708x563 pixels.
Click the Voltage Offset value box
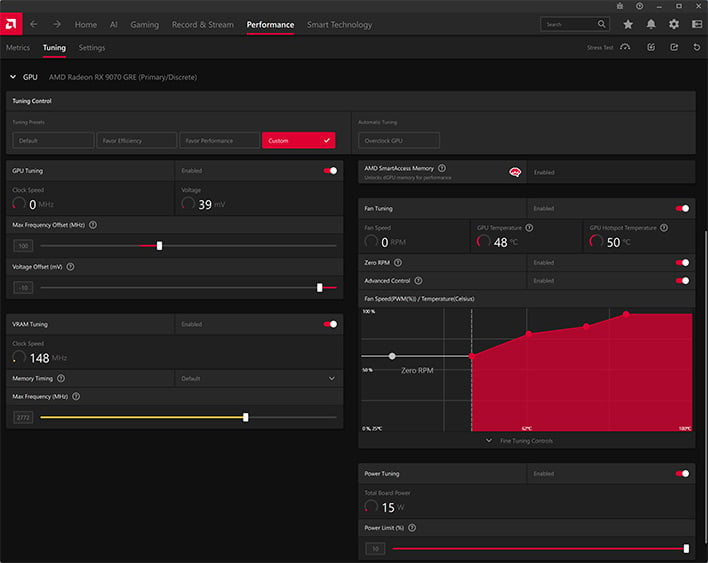tap(23, 288)
